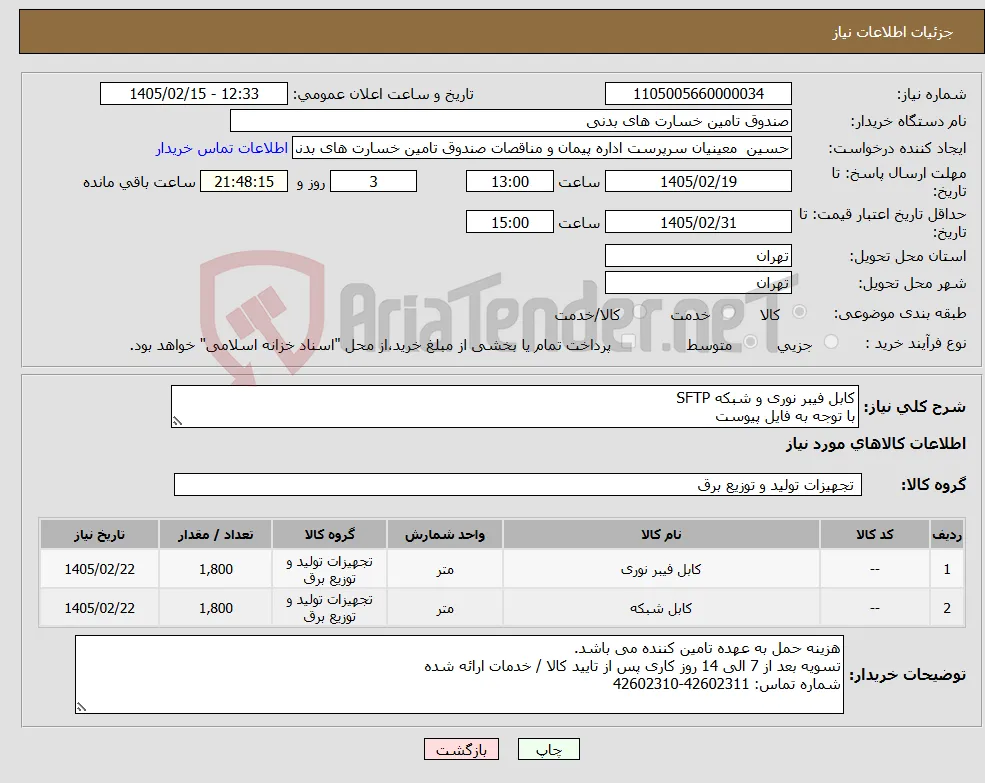
Task: Click the اطلاعات کالاهای مورد نیاز heading
Action: pos(876,444)
